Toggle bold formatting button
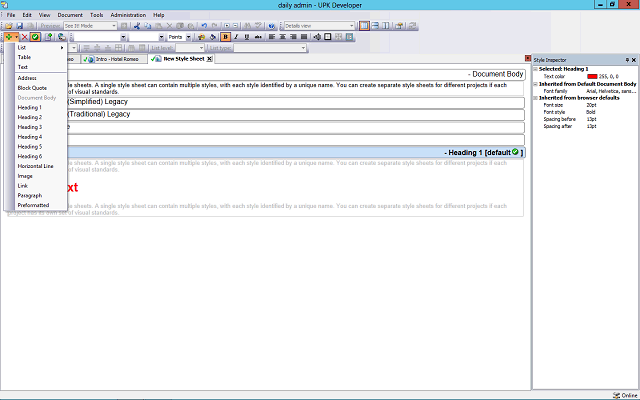640x400 pixels. 225,37
